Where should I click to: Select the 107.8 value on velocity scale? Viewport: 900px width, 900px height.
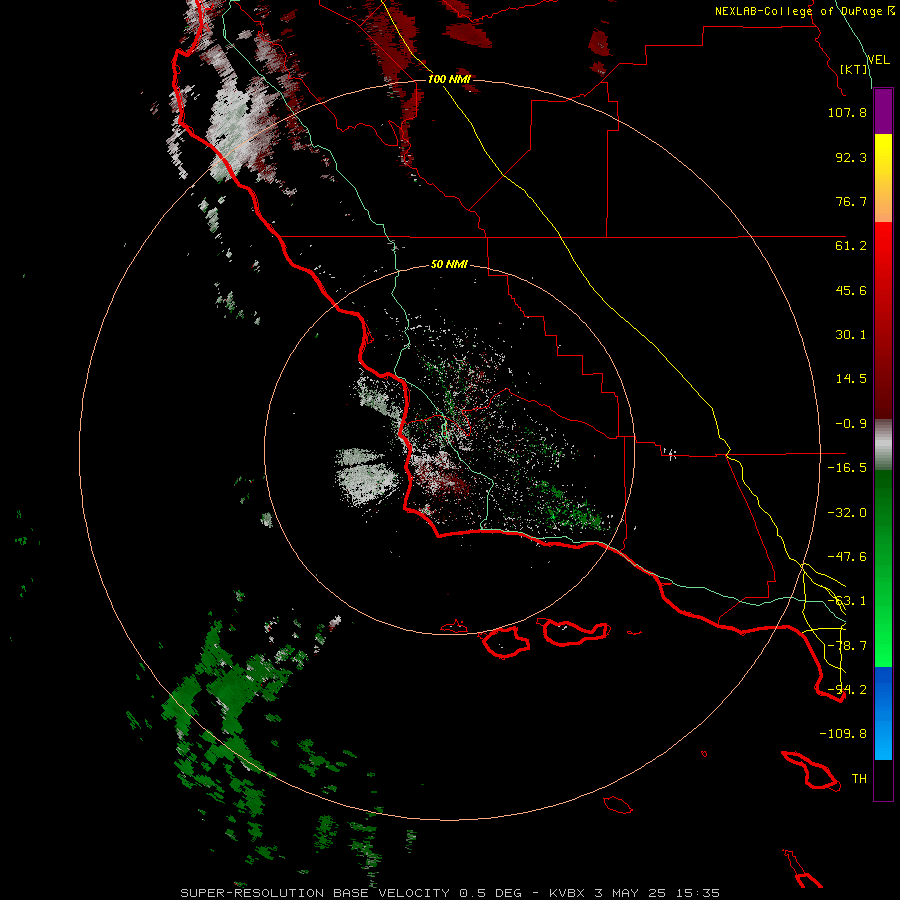pyautogui.click(x=847, y=112)
